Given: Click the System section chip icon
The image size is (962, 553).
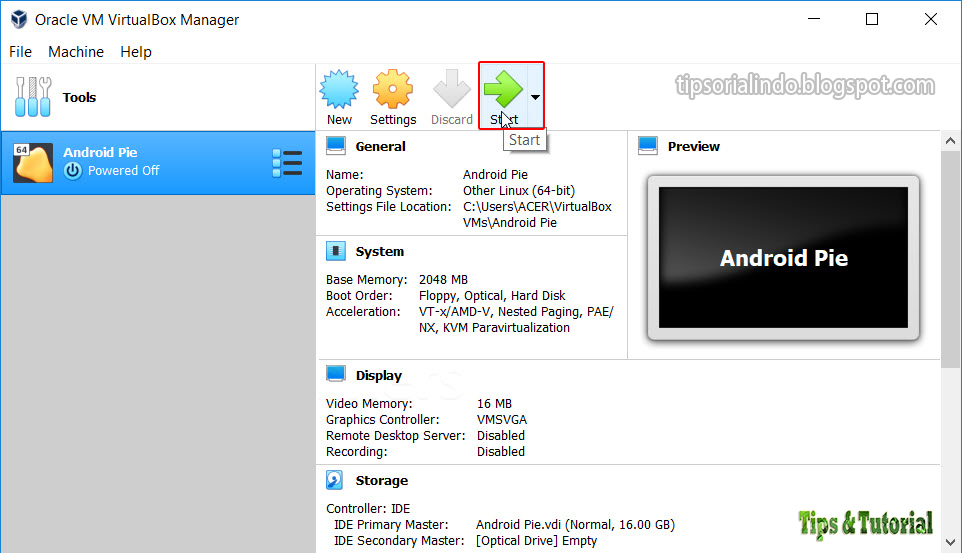Looking at the screenshot, I should tap(336, 250).
